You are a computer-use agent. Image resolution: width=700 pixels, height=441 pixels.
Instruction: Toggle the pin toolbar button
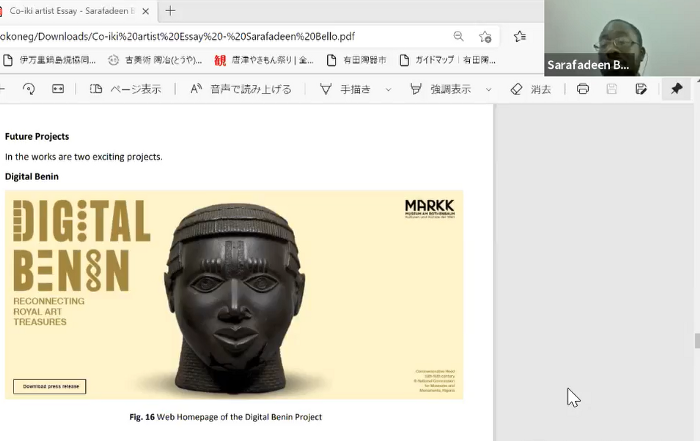click(676, 89)
